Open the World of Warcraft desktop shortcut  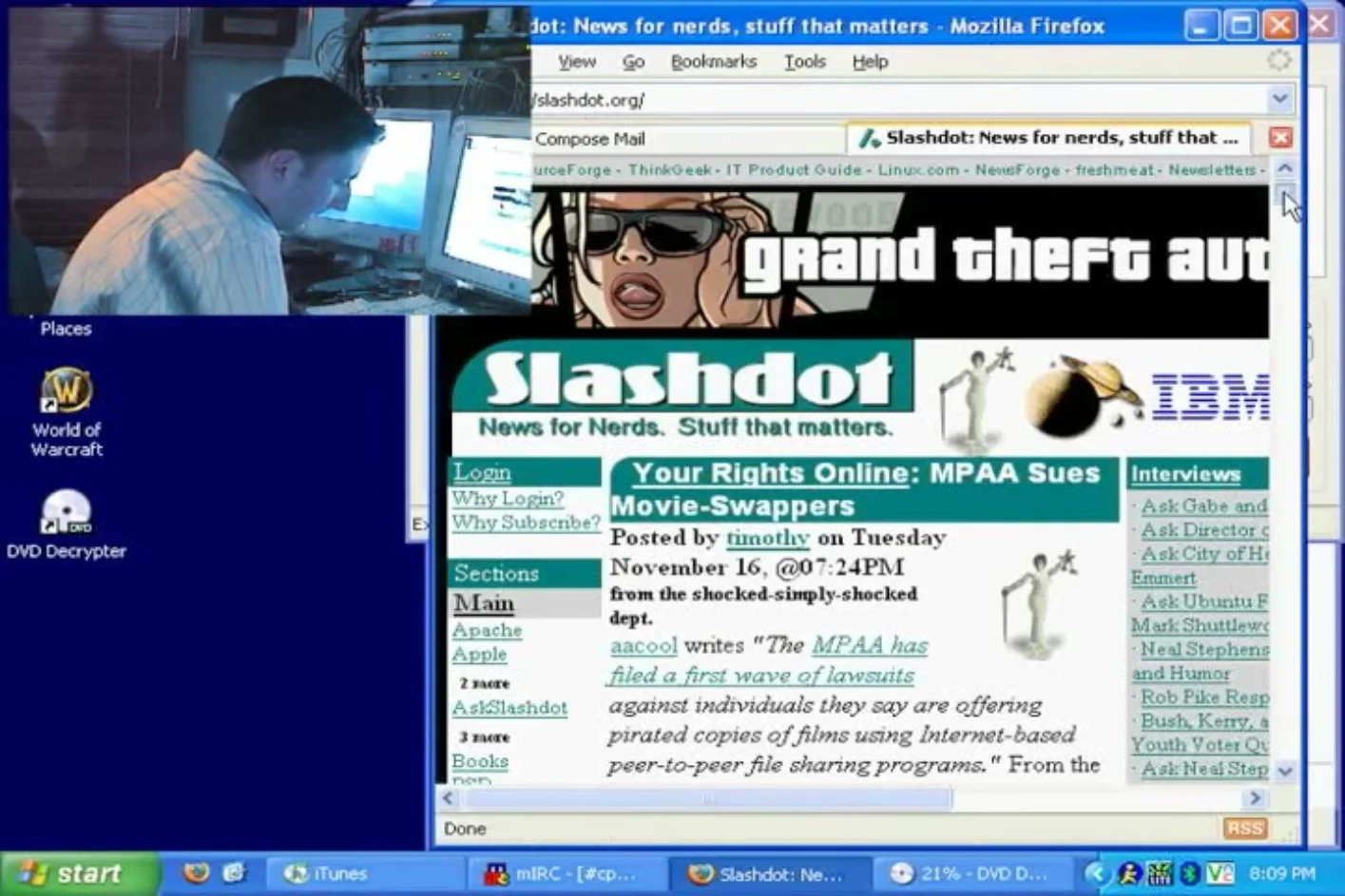(66, 413)
